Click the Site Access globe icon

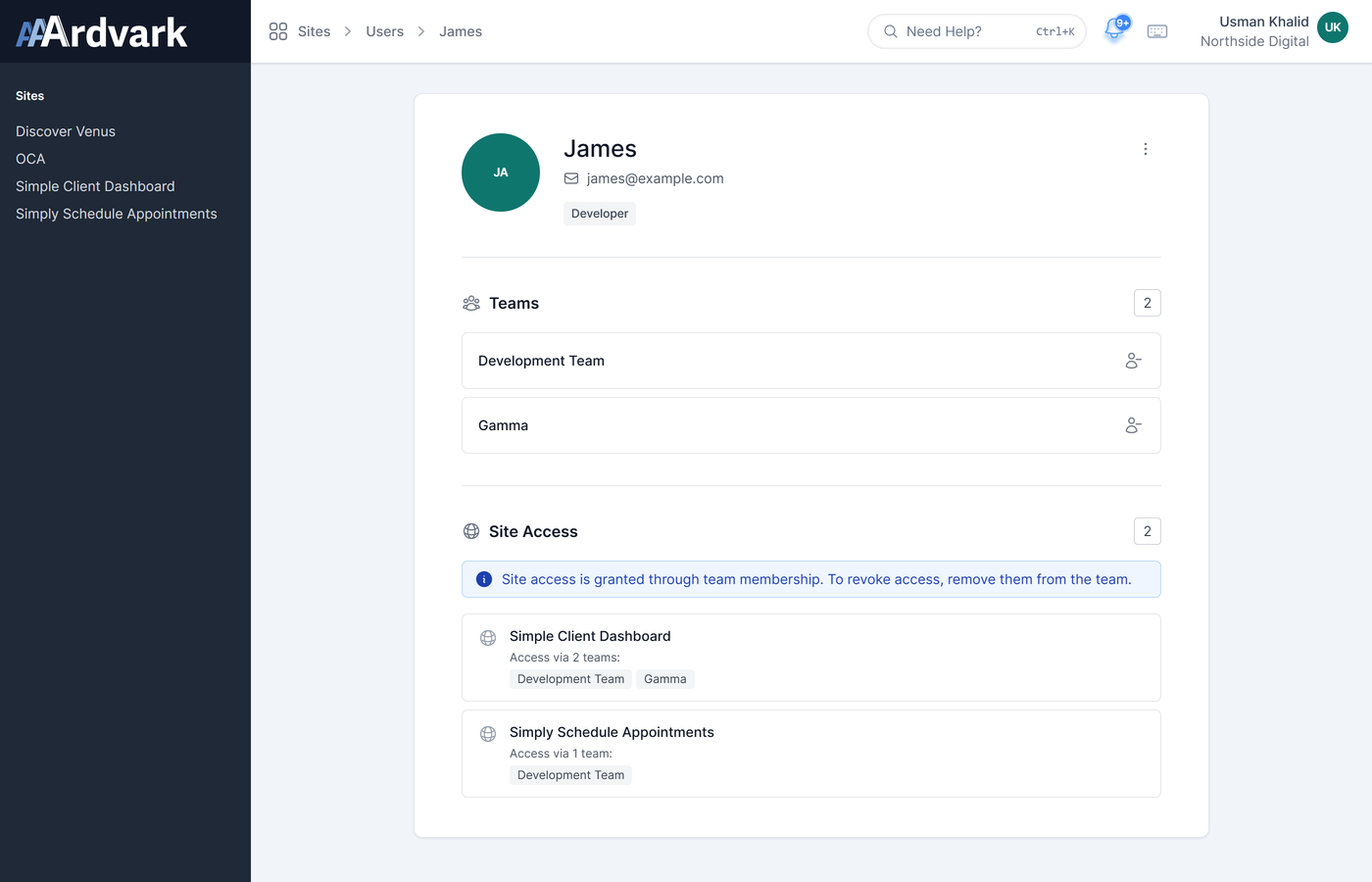(471, 531)
